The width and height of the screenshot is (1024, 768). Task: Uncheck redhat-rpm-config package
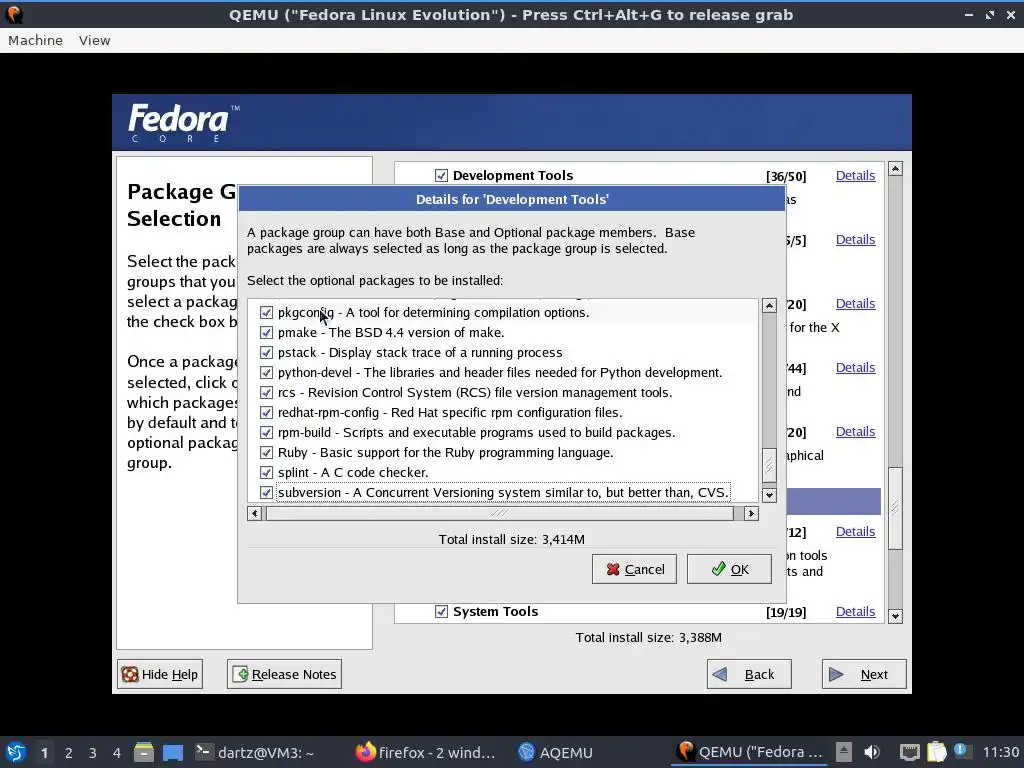click(266, 413)
